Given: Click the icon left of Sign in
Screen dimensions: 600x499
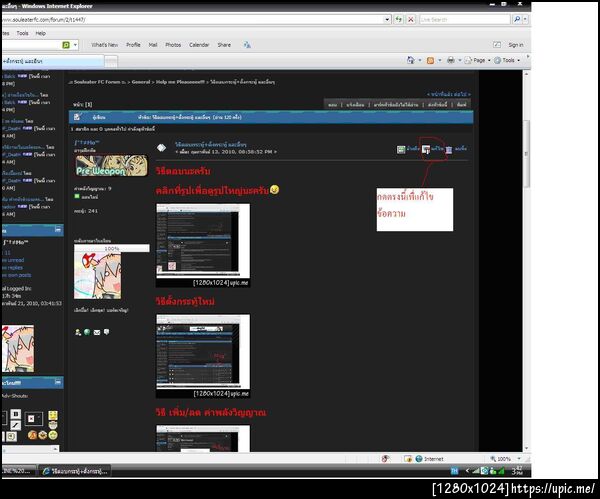Looking at the screenshot, I should (x=497, y=45).
